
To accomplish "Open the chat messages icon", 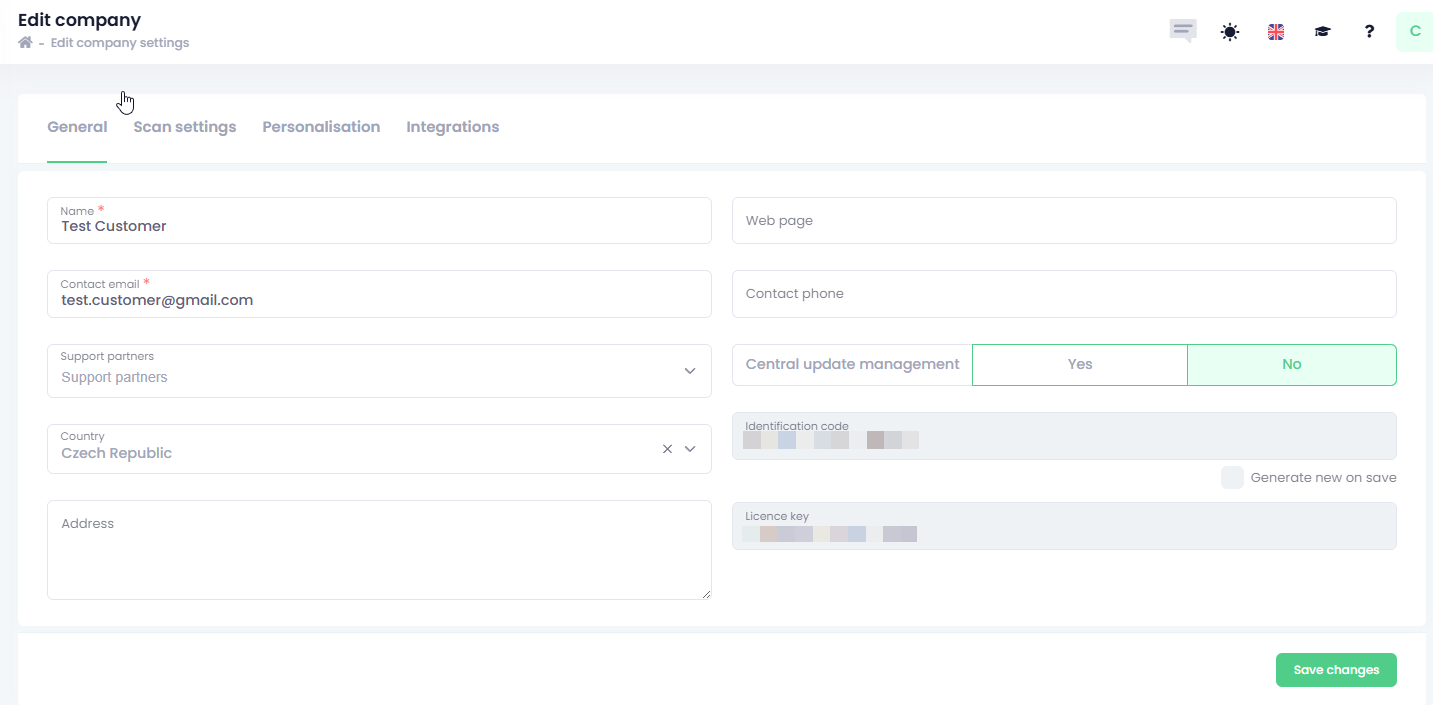I will click(1183, 31).
